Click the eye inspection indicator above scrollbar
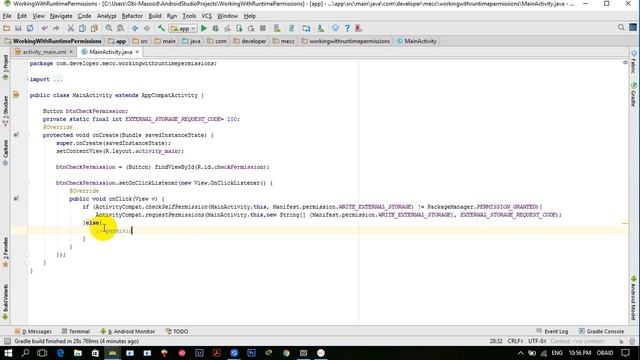Viewport: 640px width, 360px height. (x=625, y=62)
